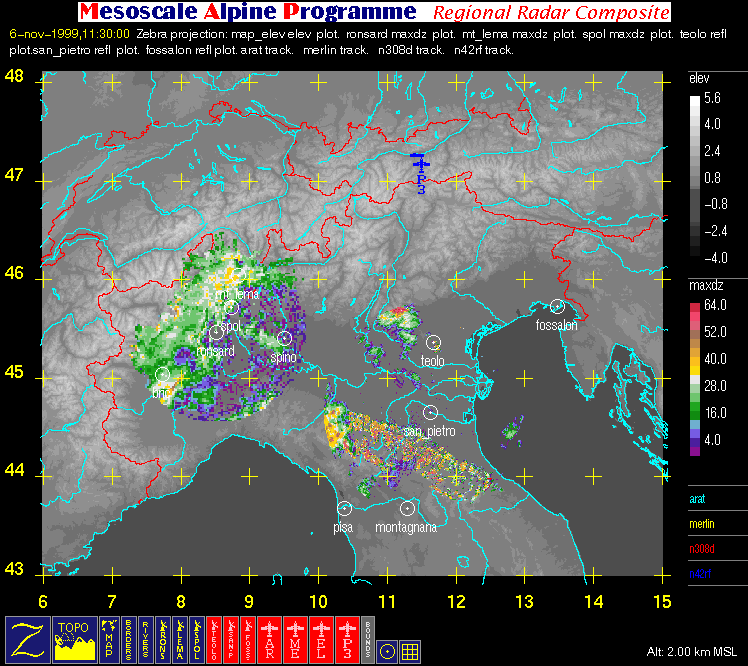The height and width of the screenshot is (666, 748).
Task: Toggle the MAP overlay icon
Action: [x=109, y=640]
